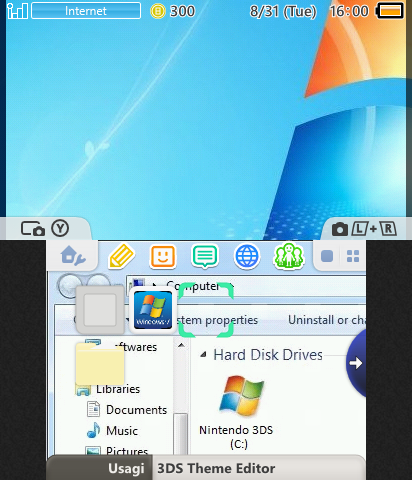
Task: Open the Home Menu Settings wrench icon
Action: click(73, 256)
